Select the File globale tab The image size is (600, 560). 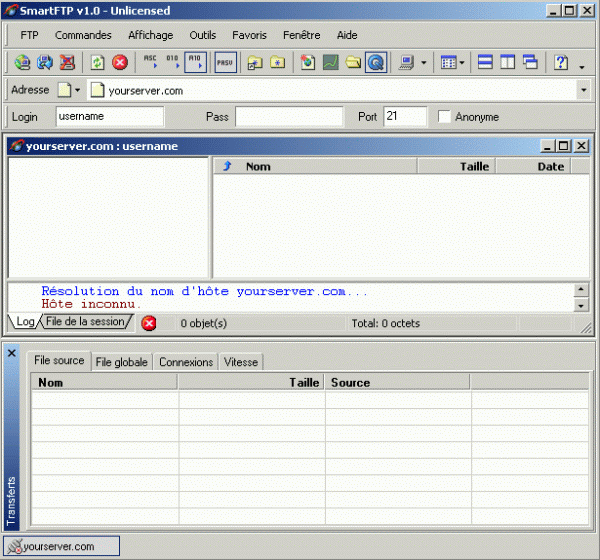(122, 362)
